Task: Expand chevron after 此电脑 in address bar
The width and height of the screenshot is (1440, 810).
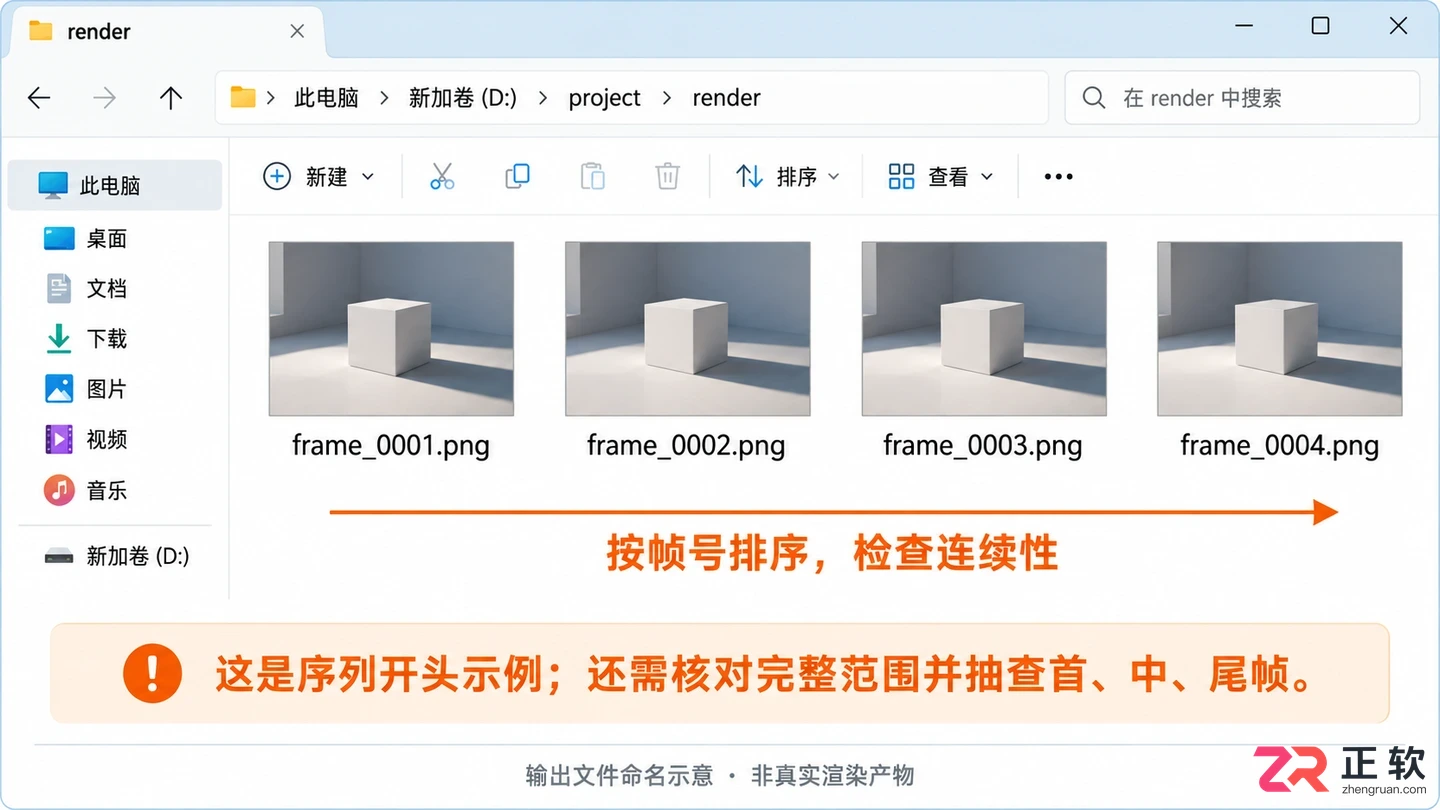Action: coord(383,98)
